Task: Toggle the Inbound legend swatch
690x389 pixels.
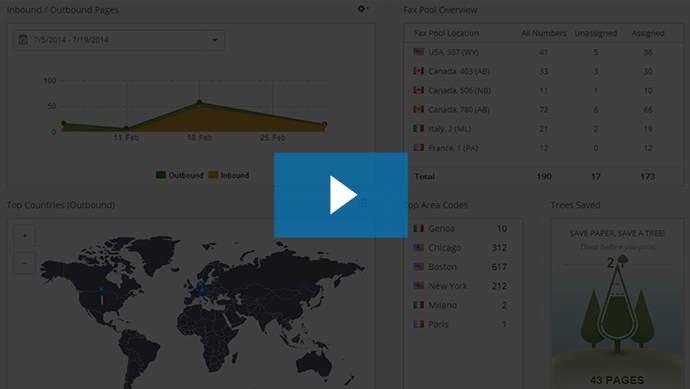Action: 213,175
